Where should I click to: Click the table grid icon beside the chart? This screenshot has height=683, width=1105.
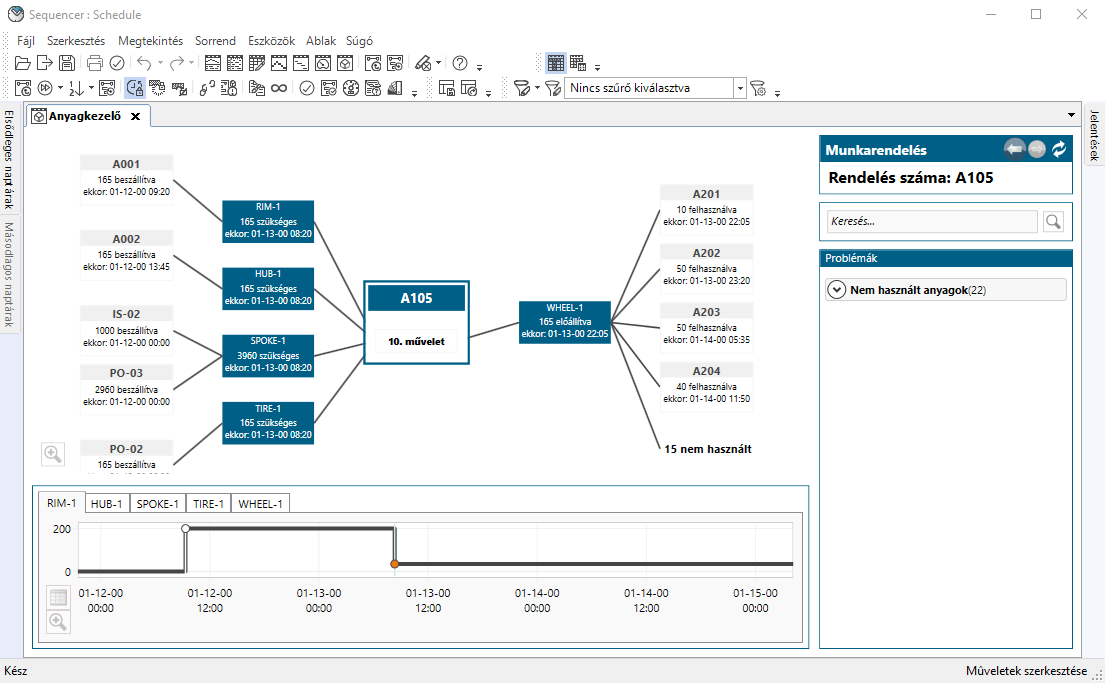pos(58,598)
